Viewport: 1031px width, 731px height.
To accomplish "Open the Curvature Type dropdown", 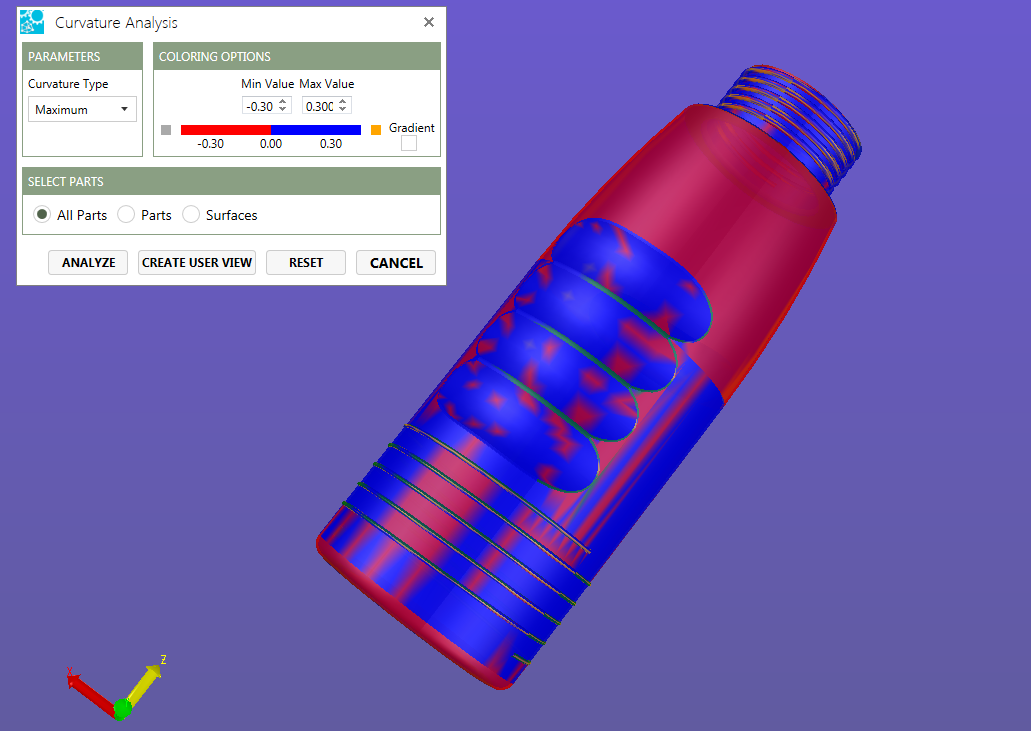I will [82, 110].
